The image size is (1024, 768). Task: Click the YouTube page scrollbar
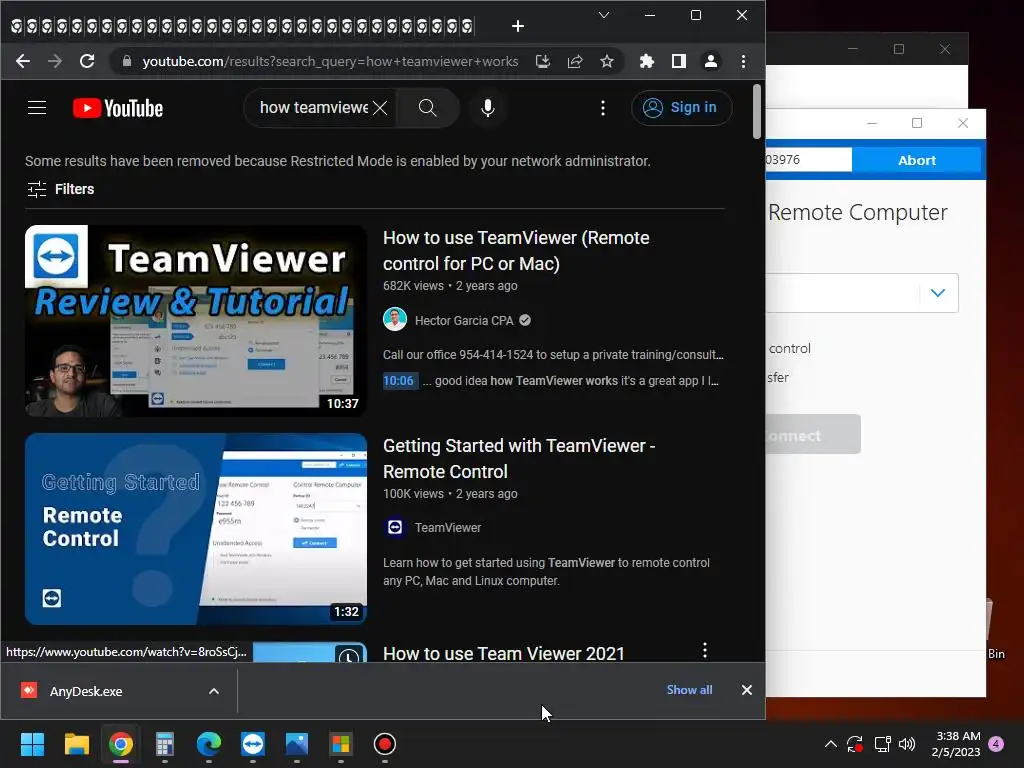[757, 111]
